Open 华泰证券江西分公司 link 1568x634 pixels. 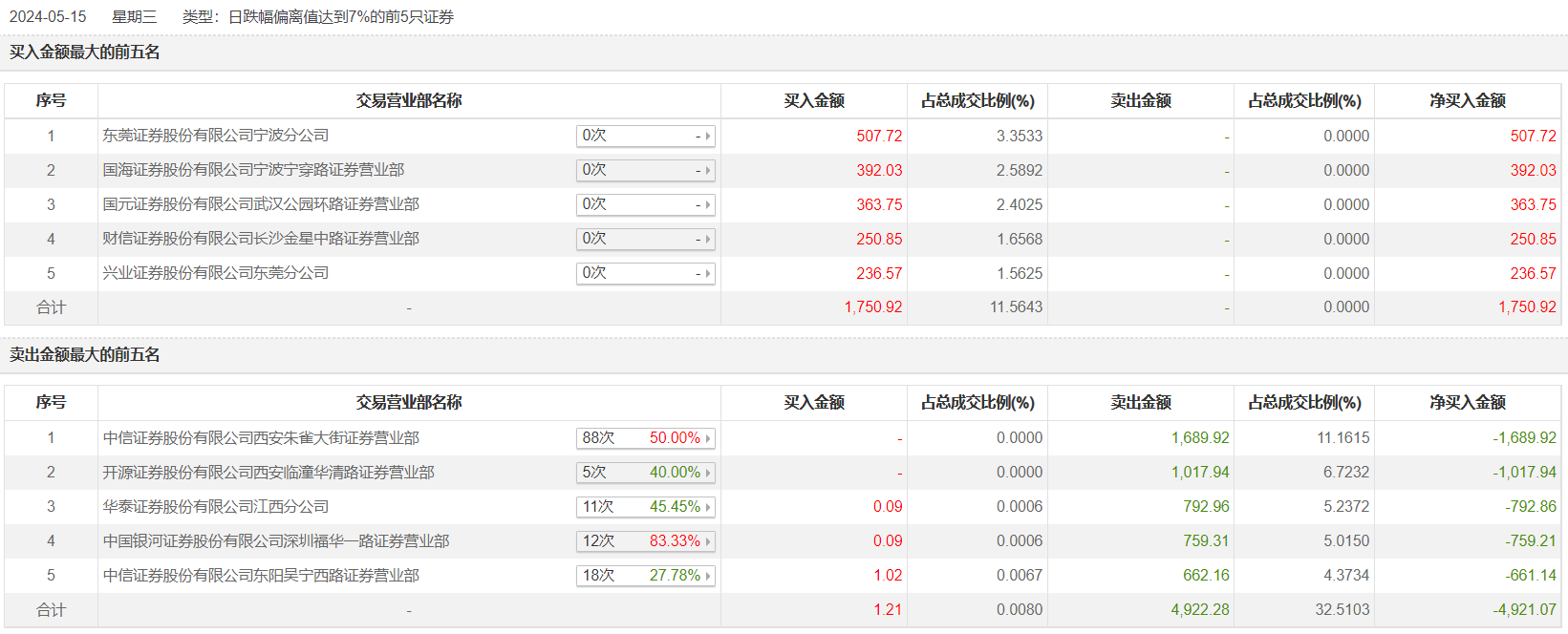216,507
